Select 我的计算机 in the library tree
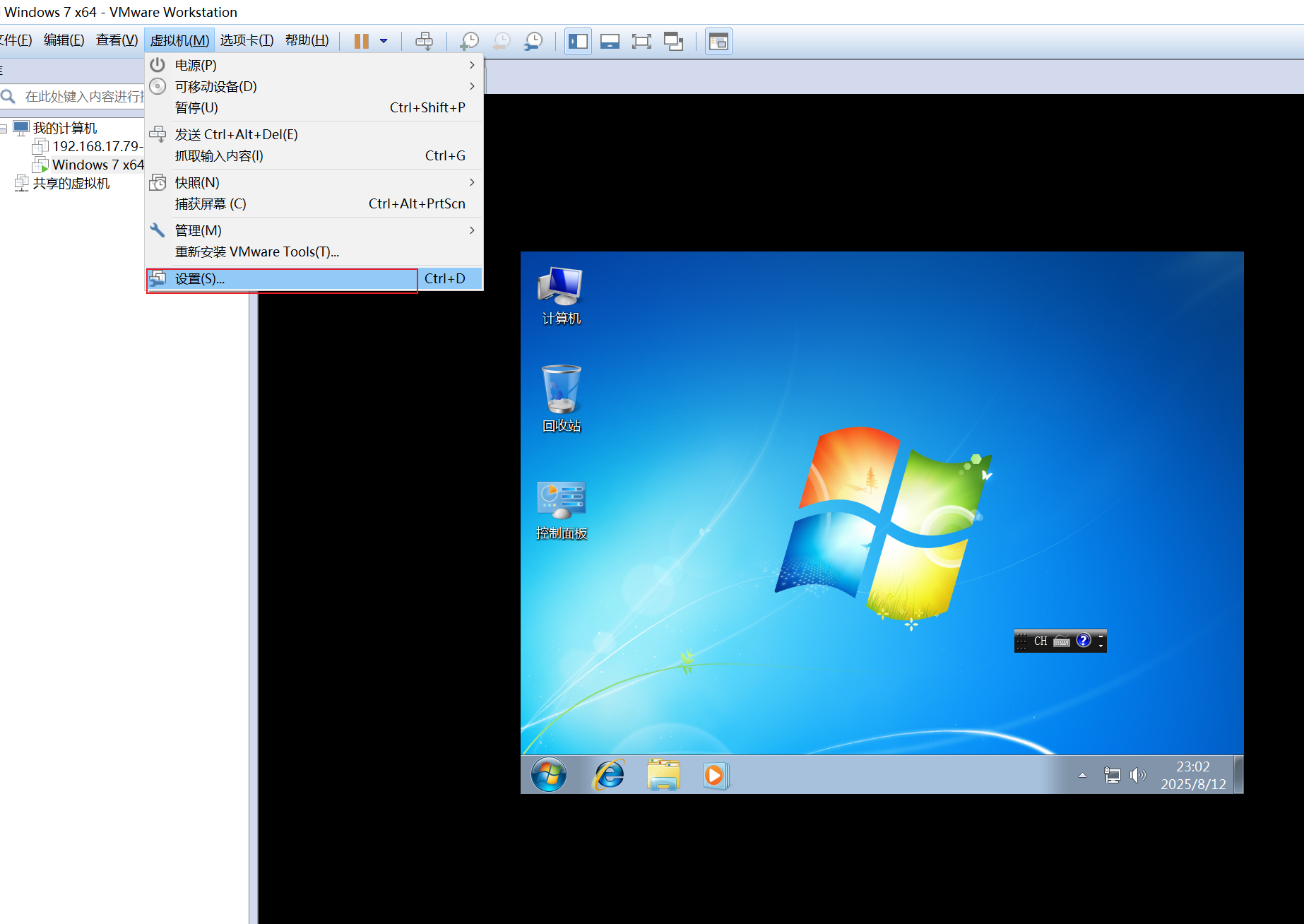The image size is (1304, 924). [x=64, y=128]
